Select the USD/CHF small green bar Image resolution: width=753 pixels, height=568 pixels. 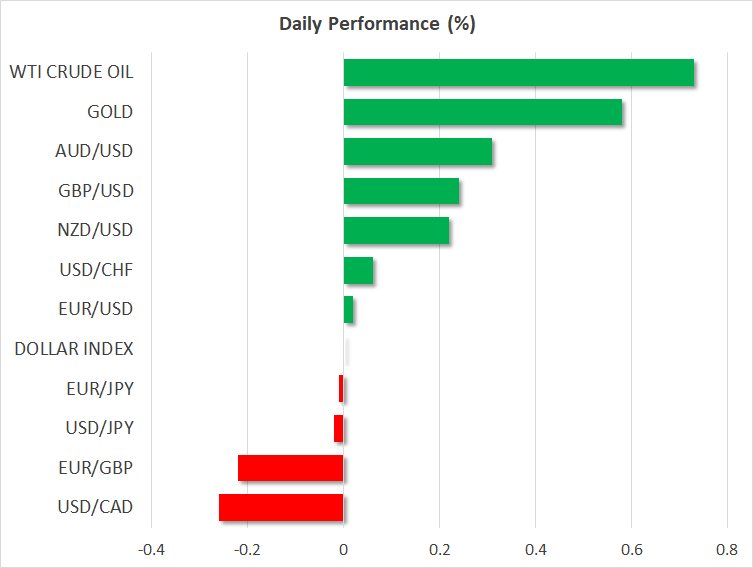[x=358, y=270]
